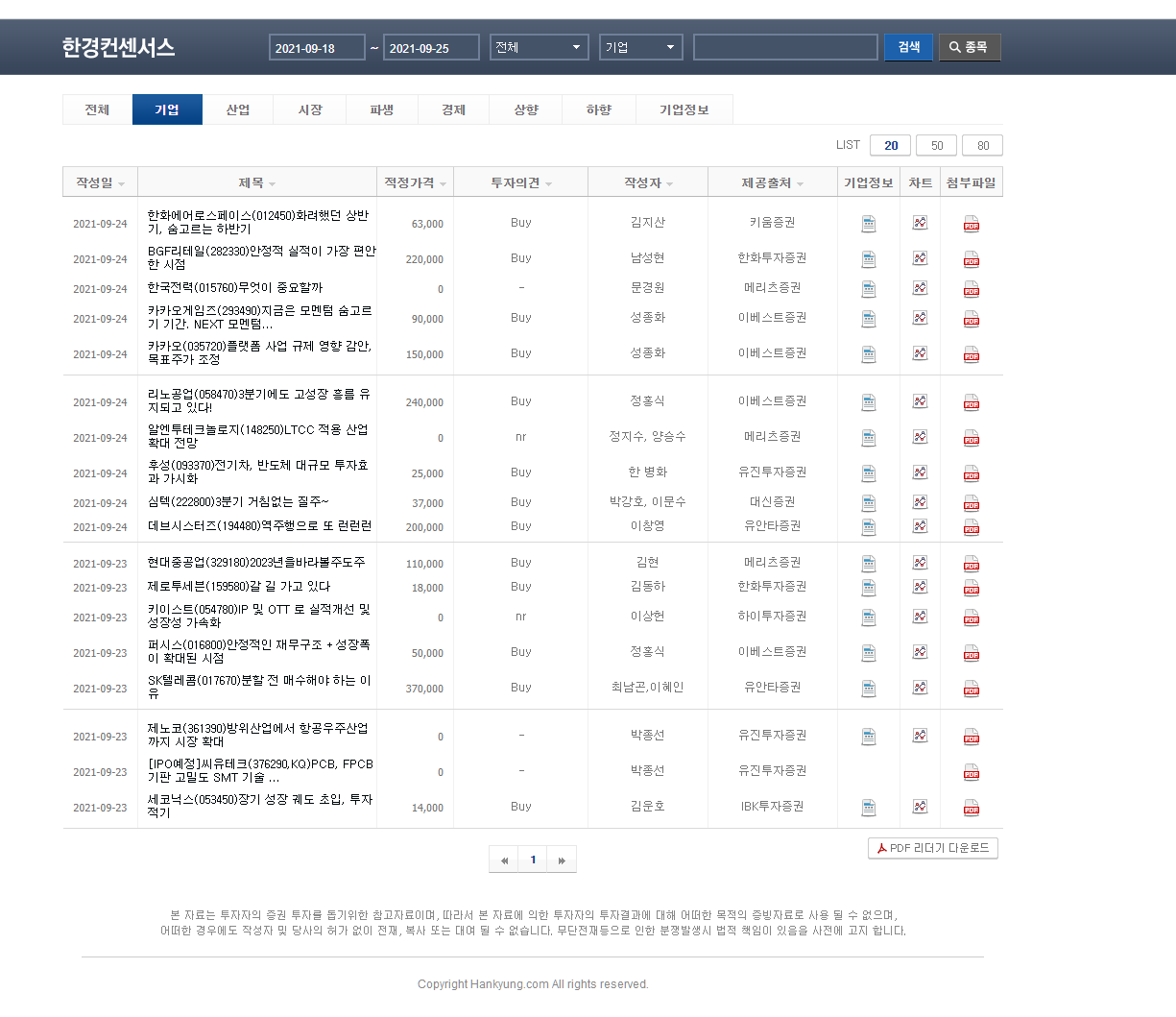Switch to the 파생 tab
Image resolution: width=1176 pixels, height=1017 pixels.
point(382,109)
